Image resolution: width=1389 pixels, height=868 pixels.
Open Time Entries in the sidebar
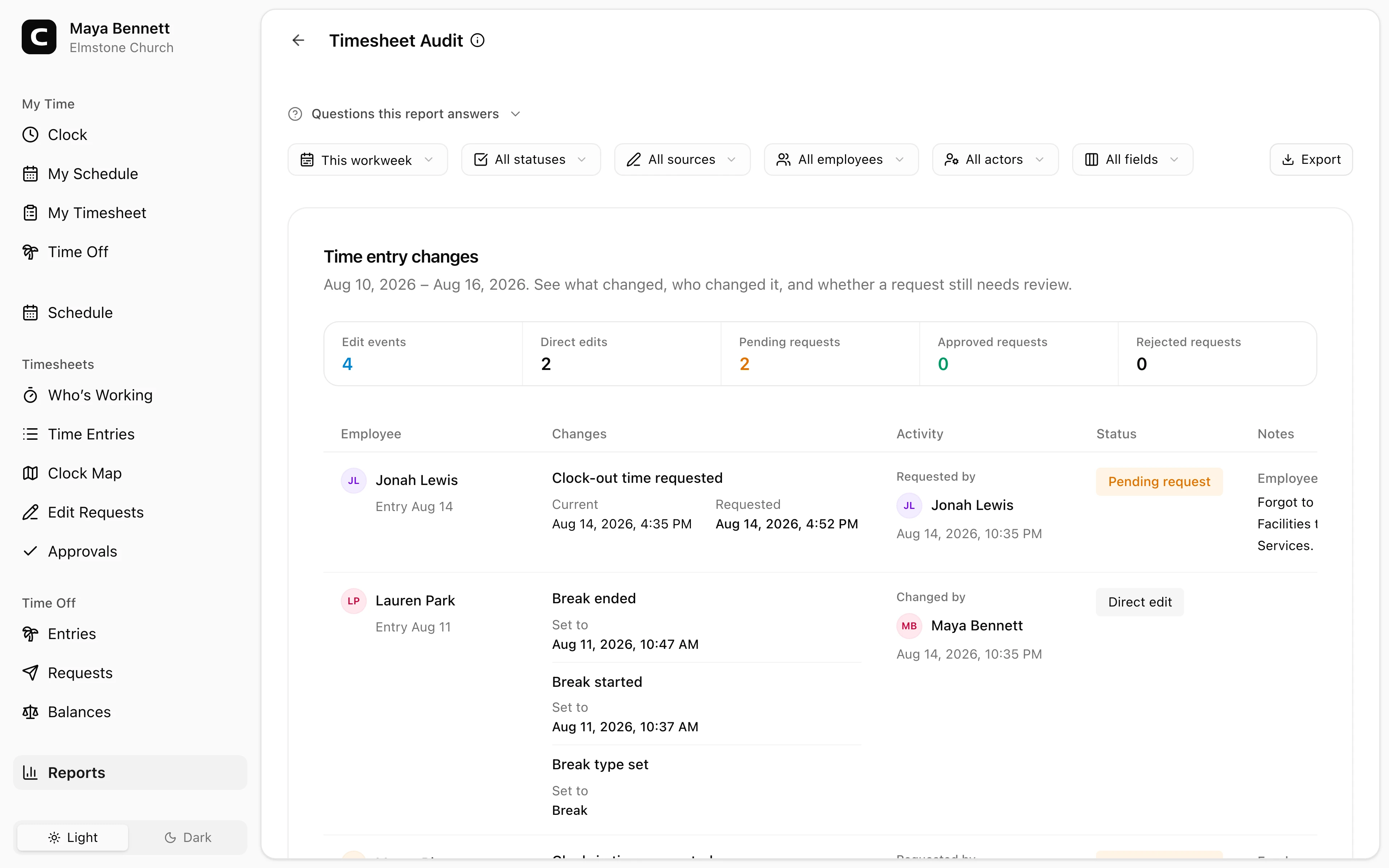coord(130,434)
